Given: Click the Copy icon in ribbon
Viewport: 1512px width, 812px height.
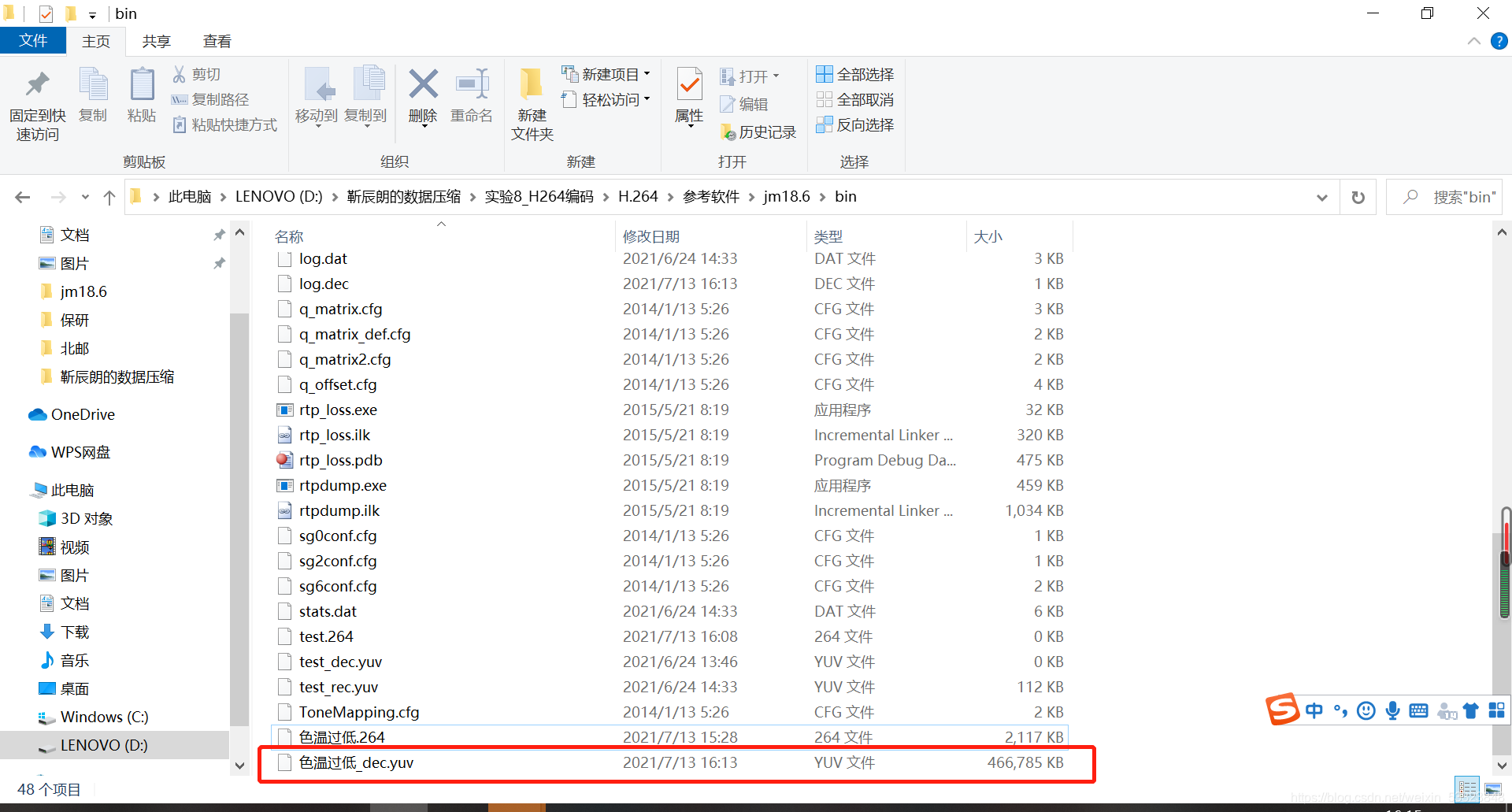Looking at the screenshot, I should coord(93,84).
